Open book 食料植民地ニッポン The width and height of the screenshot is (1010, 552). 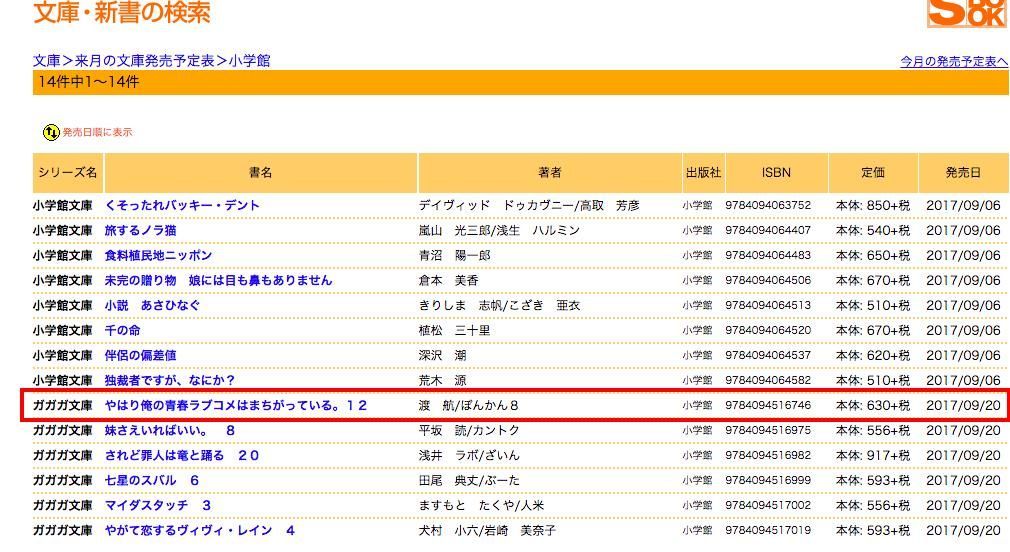point(158,256)
